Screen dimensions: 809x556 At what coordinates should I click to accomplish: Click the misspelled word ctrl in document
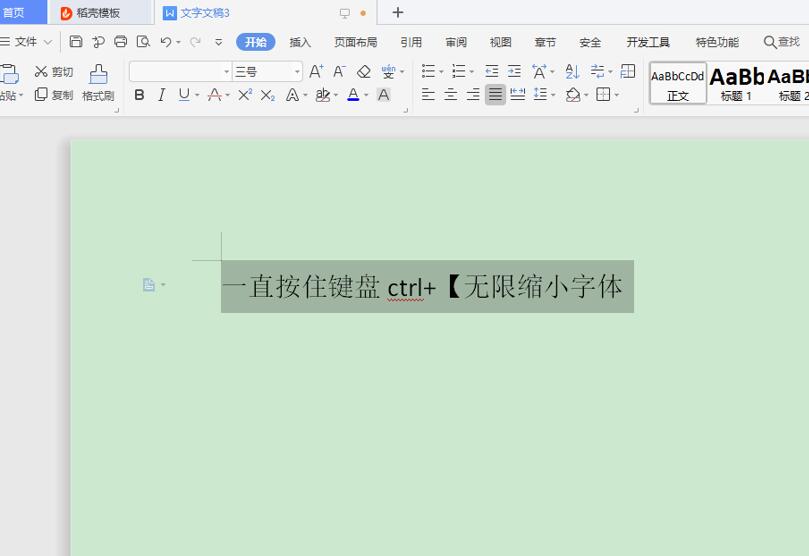(x=406, y=288)
